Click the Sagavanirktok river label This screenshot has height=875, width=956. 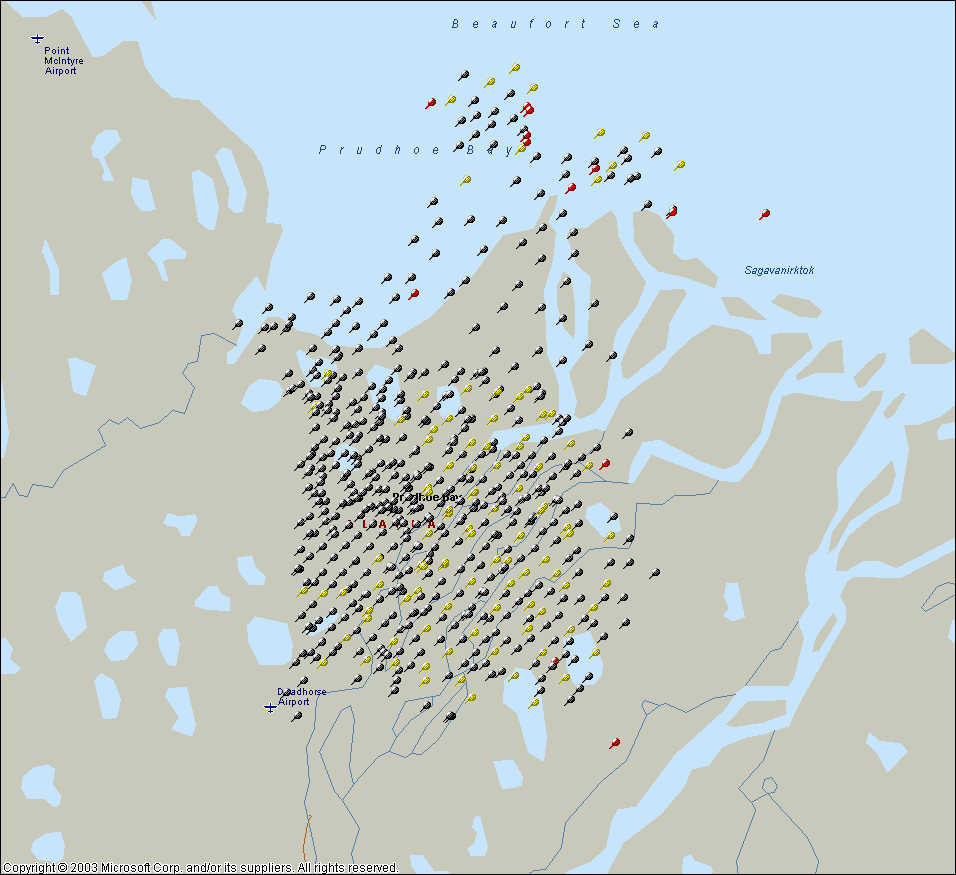[779, 270]
